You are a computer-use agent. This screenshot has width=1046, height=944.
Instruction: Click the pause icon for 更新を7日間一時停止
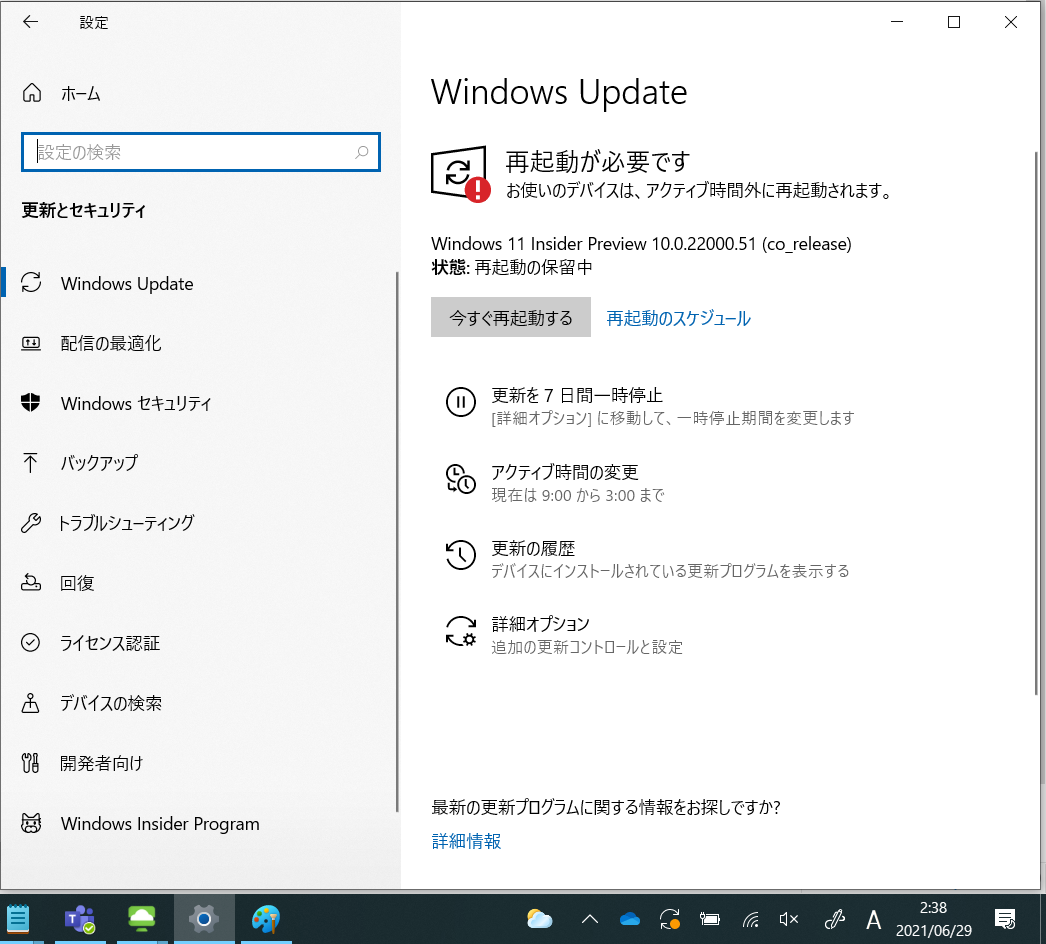(460, 402)
